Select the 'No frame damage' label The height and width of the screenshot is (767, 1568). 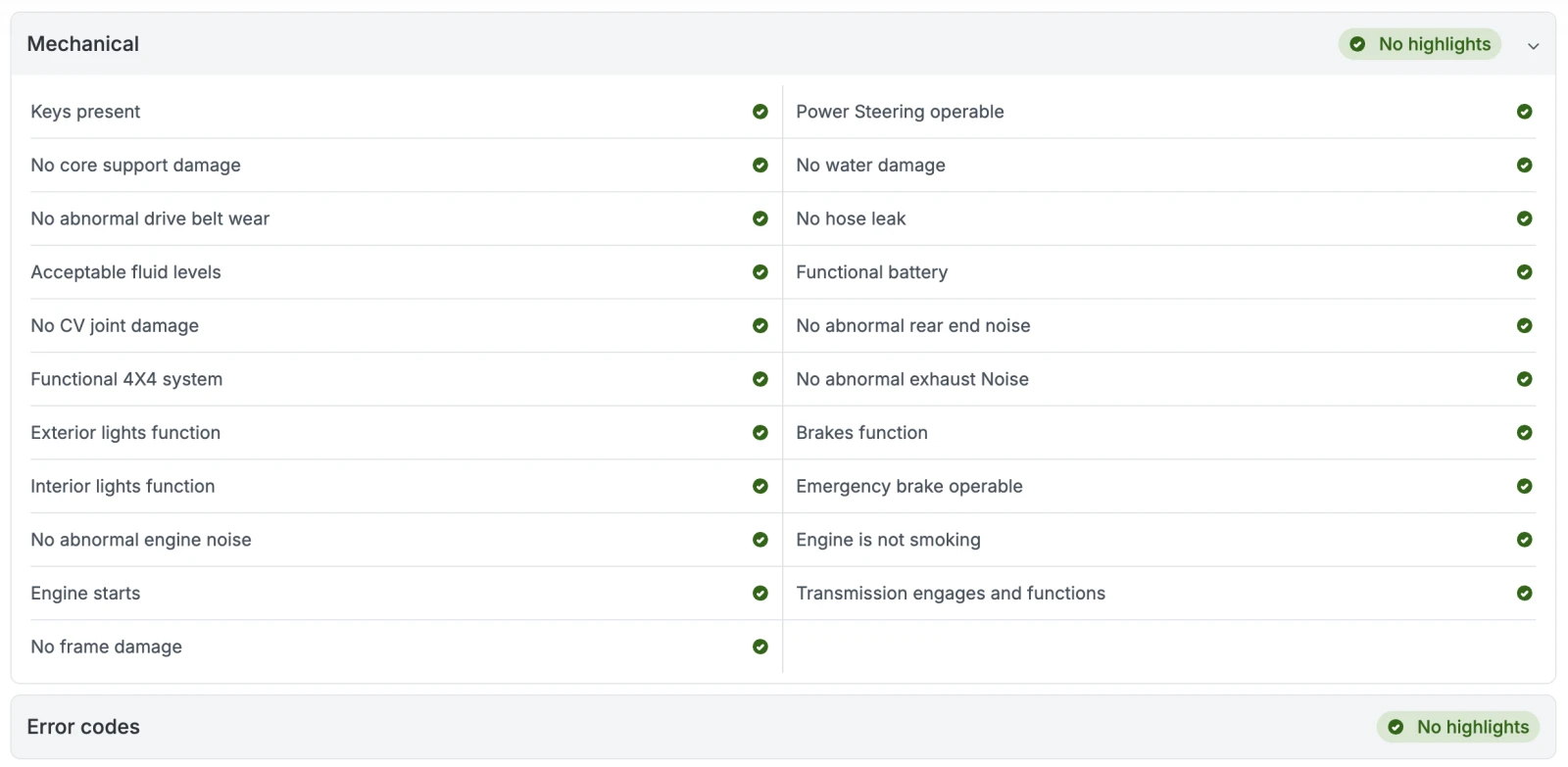pos(106,647)
